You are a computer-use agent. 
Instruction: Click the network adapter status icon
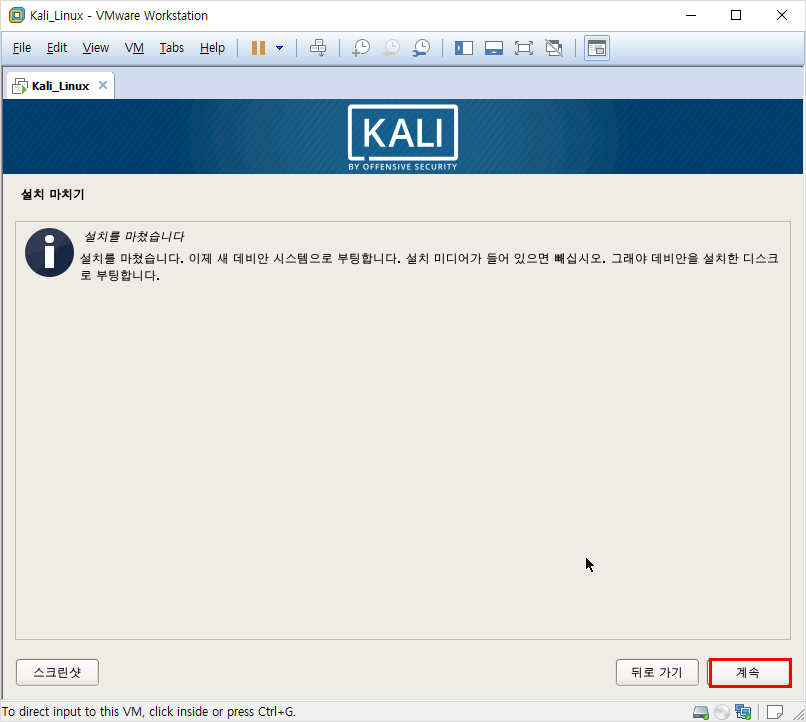pos(743,712)
